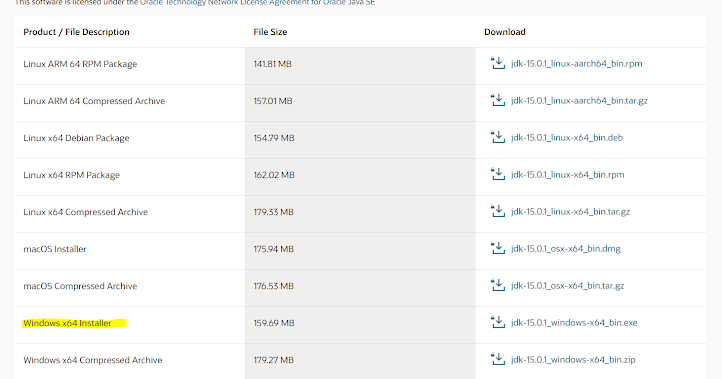Image resolution: width=722 pixels, height=379 pixels.
Task: Download jdk-15.0.1_osx-x64_bin.tar.gz link
Action: pyautogui.click(x=568, y=286)
